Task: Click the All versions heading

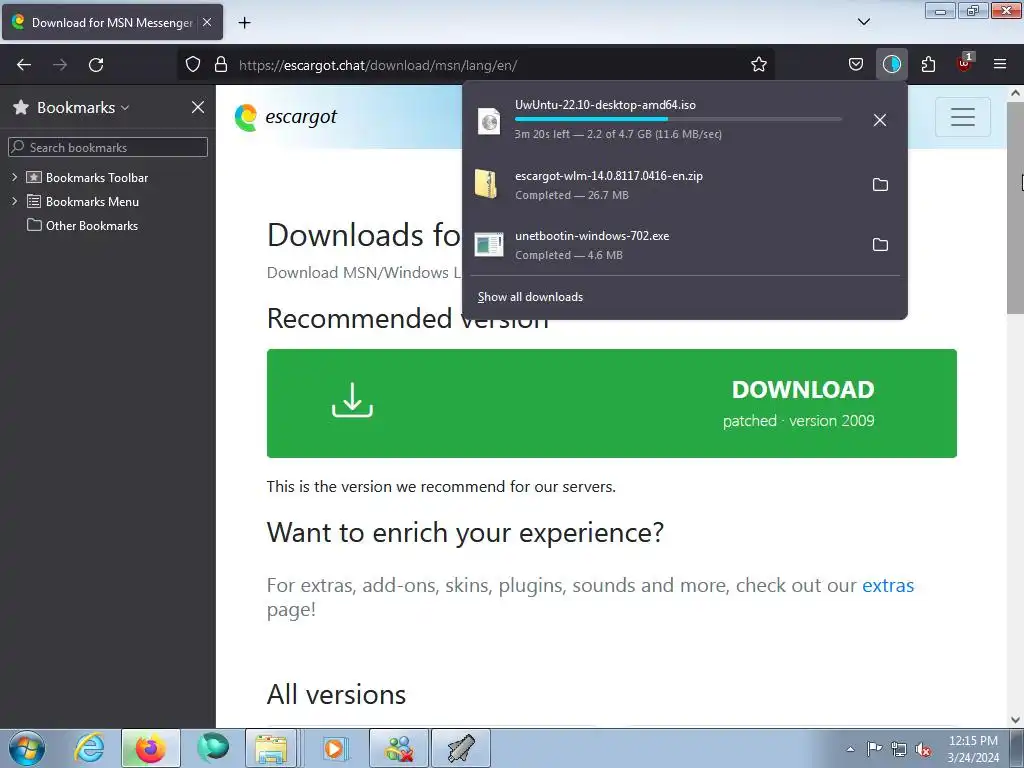Action: pyautogui.click(x=336, y=694)
